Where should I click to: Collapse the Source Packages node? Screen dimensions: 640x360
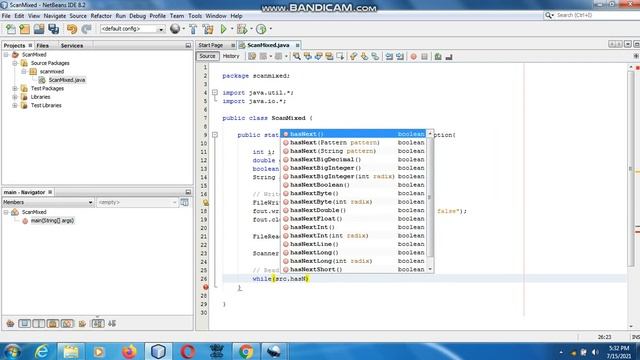pyautogui.click(x=15, y=63)
